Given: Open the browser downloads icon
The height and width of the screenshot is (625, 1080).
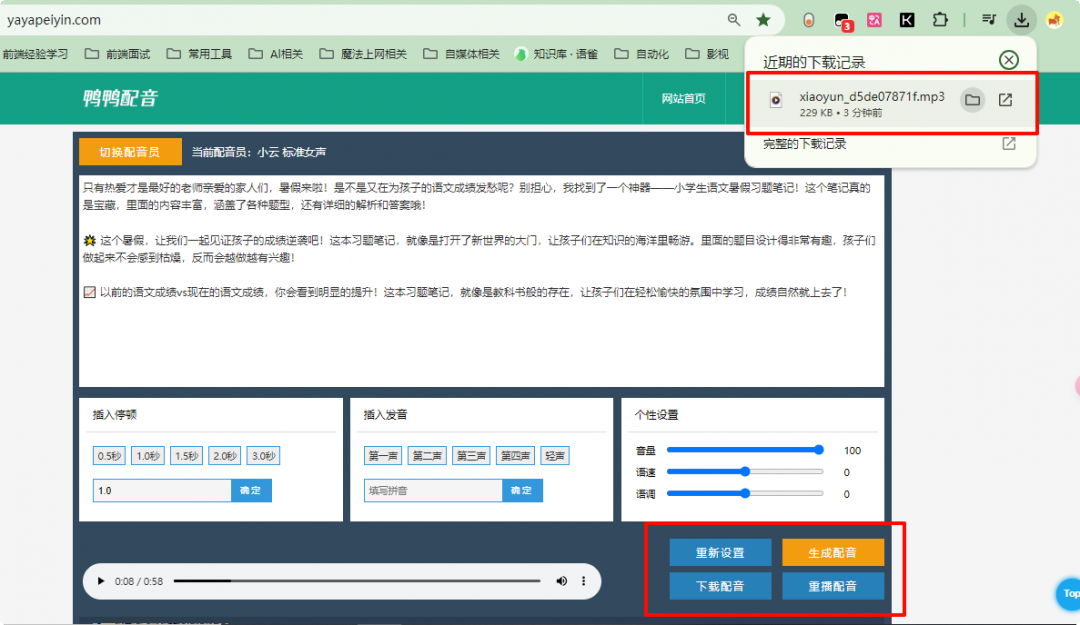Looking at the screenshot, I should pos(1021,19).
